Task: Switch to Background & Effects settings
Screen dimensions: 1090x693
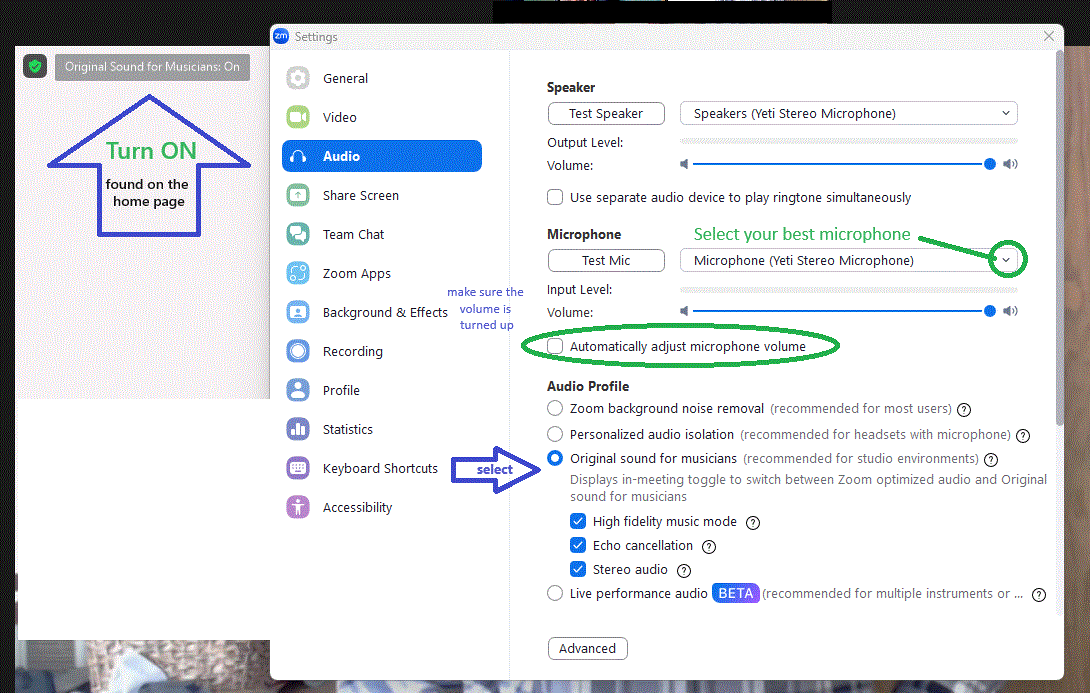Action: point(384,313)
